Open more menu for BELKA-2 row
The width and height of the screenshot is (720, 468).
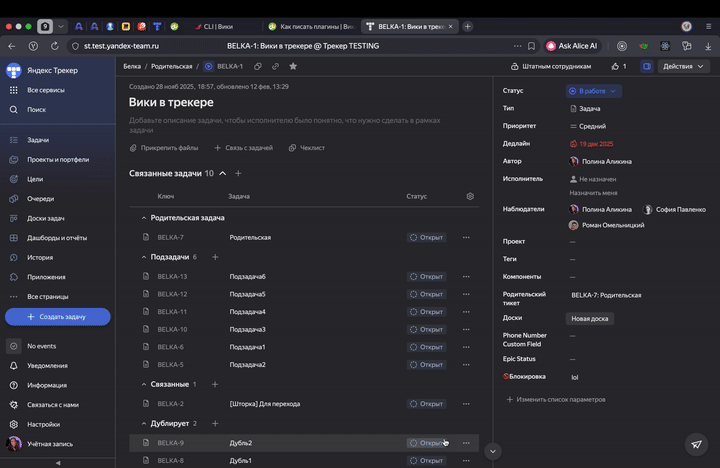(466, 404)
